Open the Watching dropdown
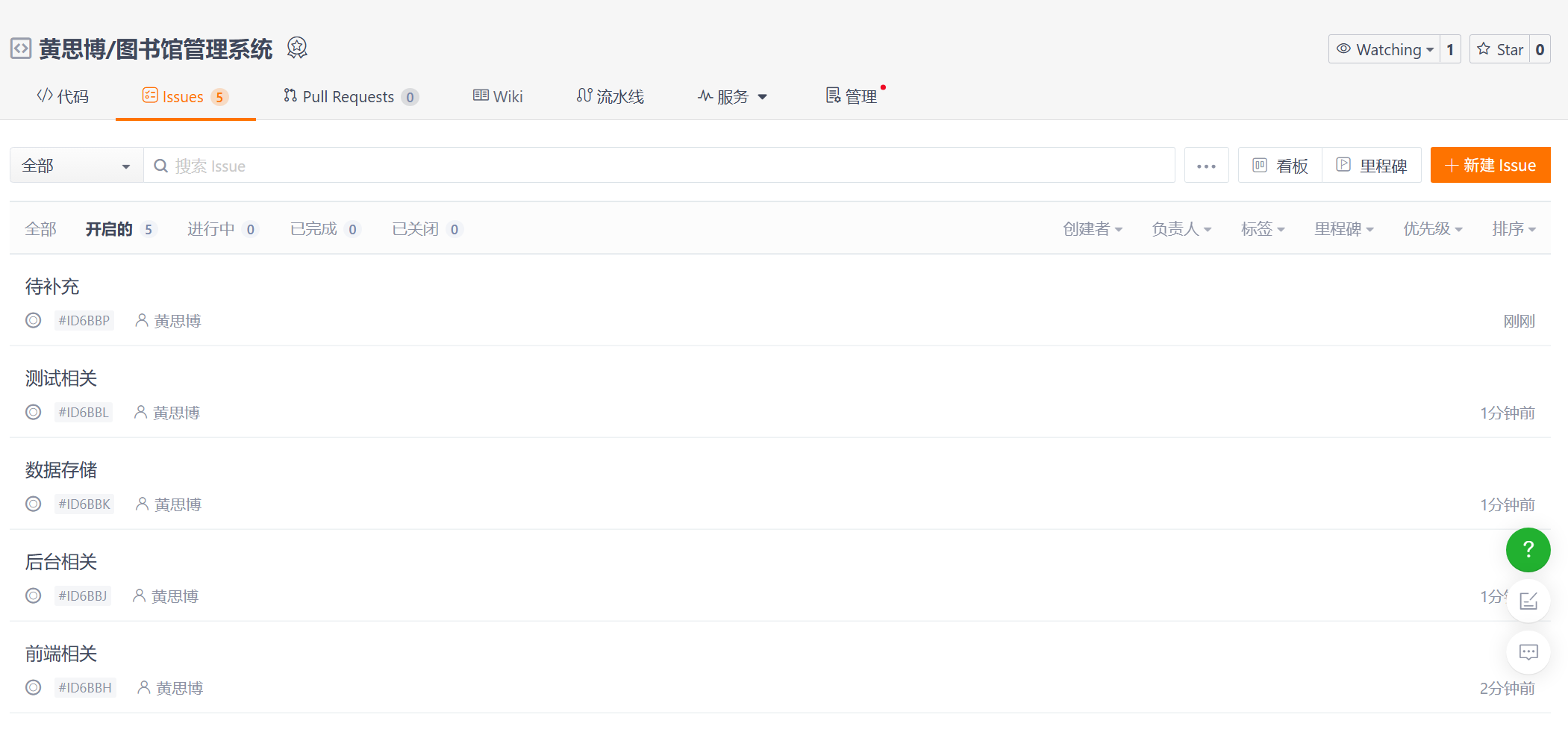The height and width of the screenshot is (738, 1568). tap(1384, 49)
